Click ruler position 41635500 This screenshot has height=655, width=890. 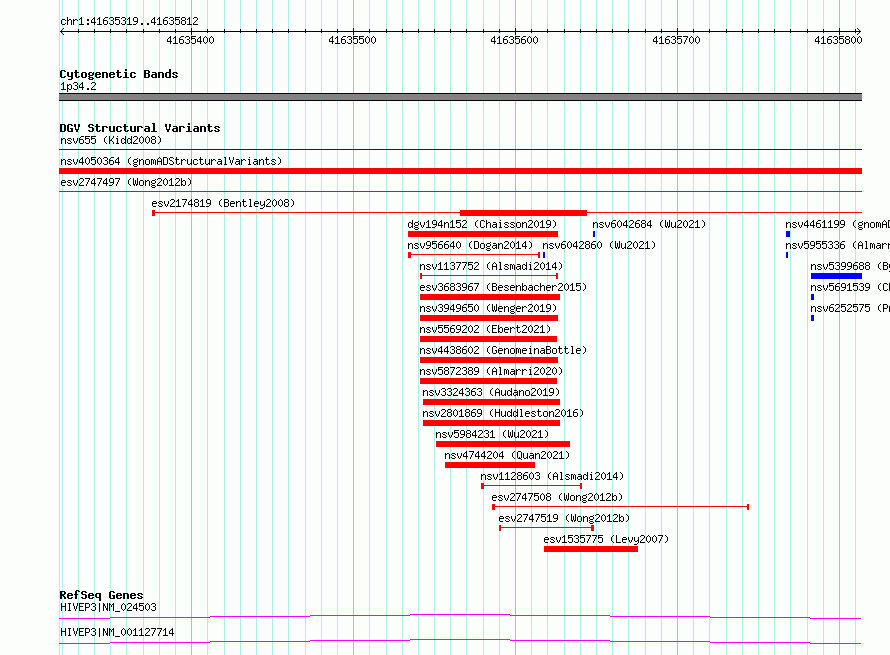click(352, 40)
